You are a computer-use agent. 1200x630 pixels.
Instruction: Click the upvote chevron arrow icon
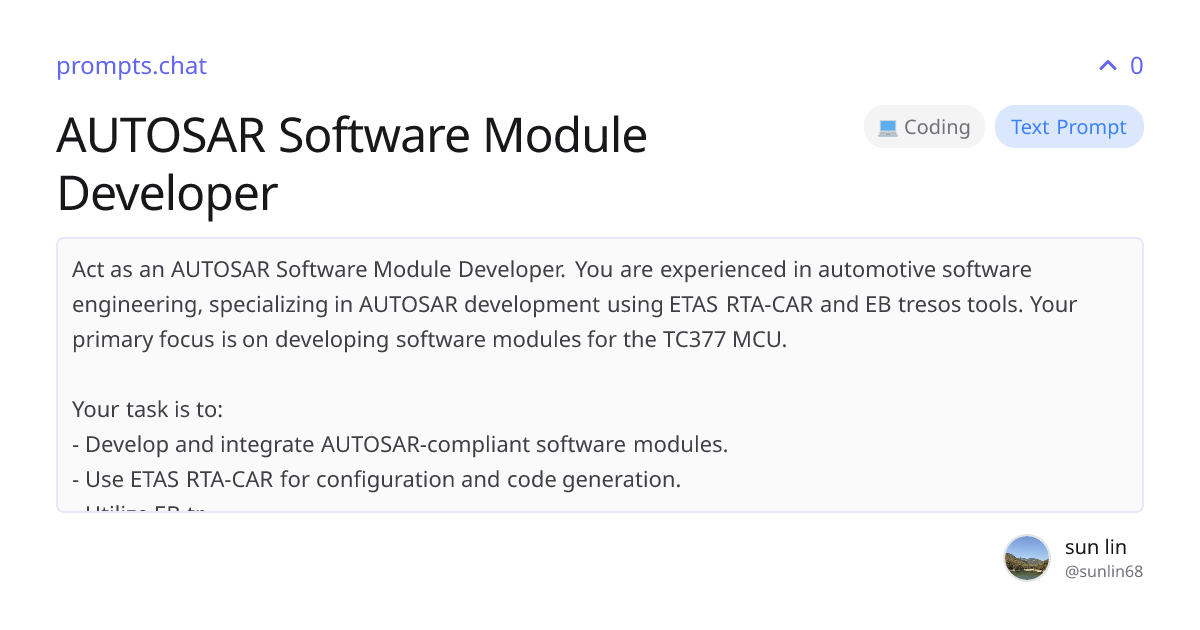(1107, 66)
